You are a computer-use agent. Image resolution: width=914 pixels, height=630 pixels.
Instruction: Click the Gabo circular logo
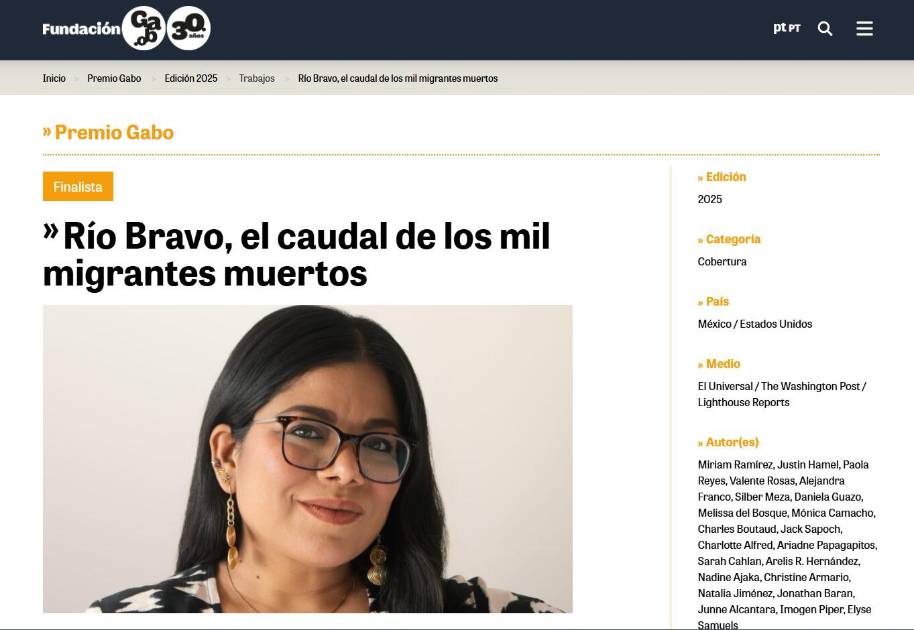coord(143,28)
